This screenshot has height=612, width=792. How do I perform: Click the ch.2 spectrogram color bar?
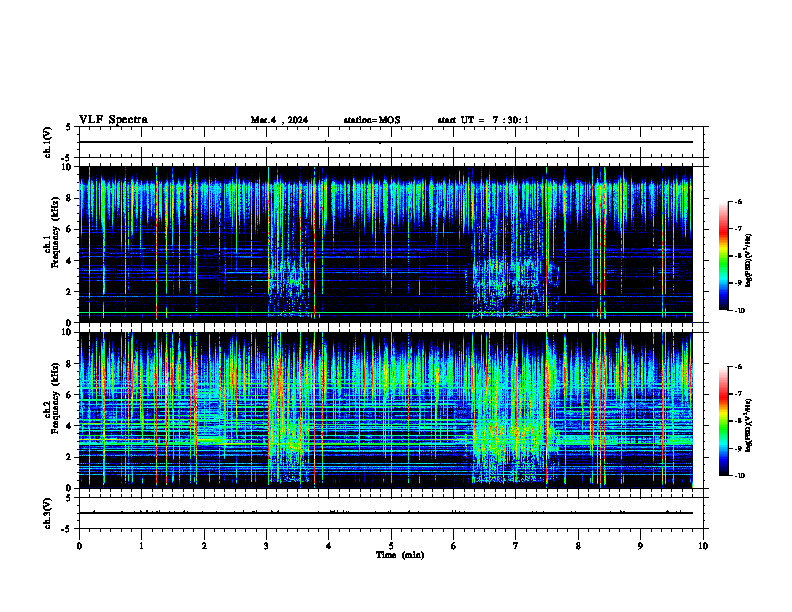pyautogui.click(x=723, y=421)
